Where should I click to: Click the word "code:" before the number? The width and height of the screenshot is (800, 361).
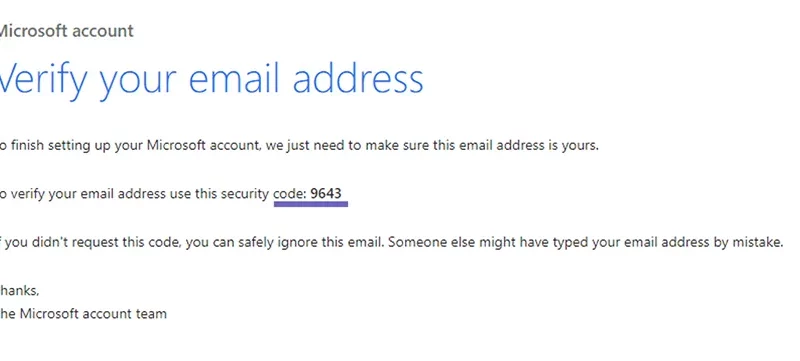coord(290,194)
